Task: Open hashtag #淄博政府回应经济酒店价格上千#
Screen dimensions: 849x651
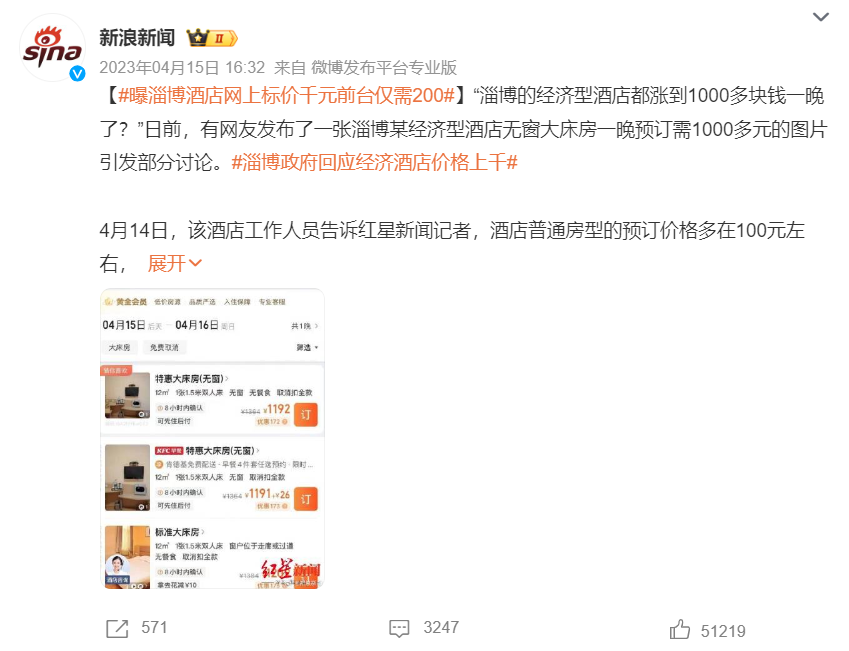Action: (375, 162)
